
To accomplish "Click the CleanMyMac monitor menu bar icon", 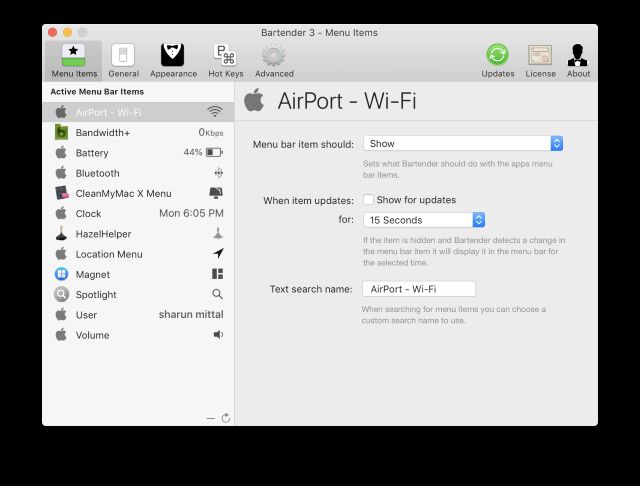I will pos(216,193).
